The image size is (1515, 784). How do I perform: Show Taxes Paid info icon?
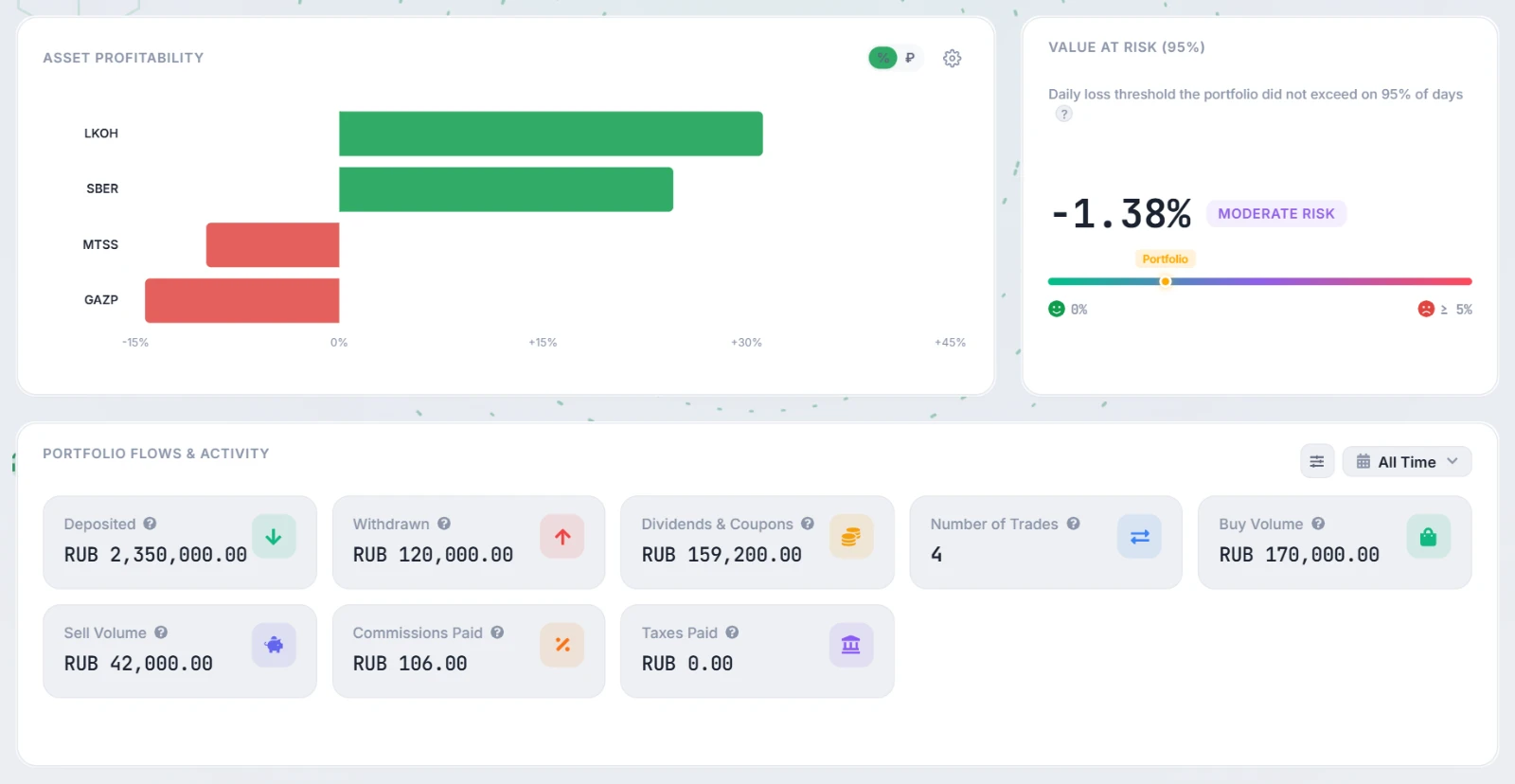[732, 633]
